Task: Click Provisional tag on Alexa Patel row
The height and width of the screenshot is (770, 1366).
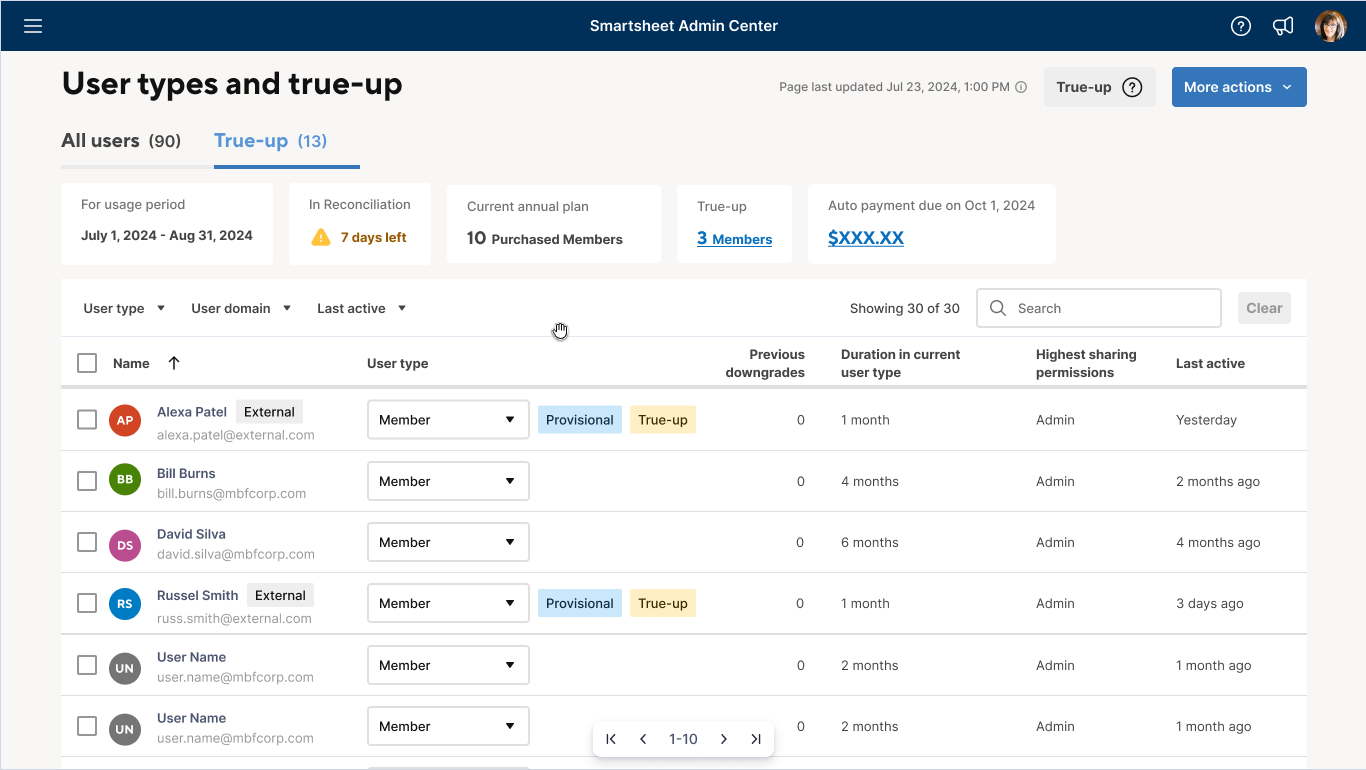Action: (x=580, y=420)
